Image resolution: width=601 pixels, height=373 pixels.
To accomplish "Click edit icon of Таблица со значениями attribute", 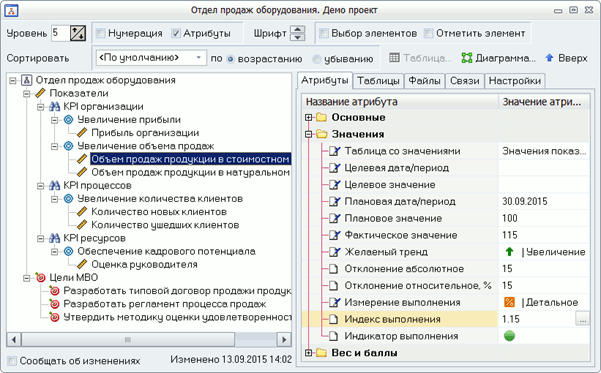I will tap(335, 151).
